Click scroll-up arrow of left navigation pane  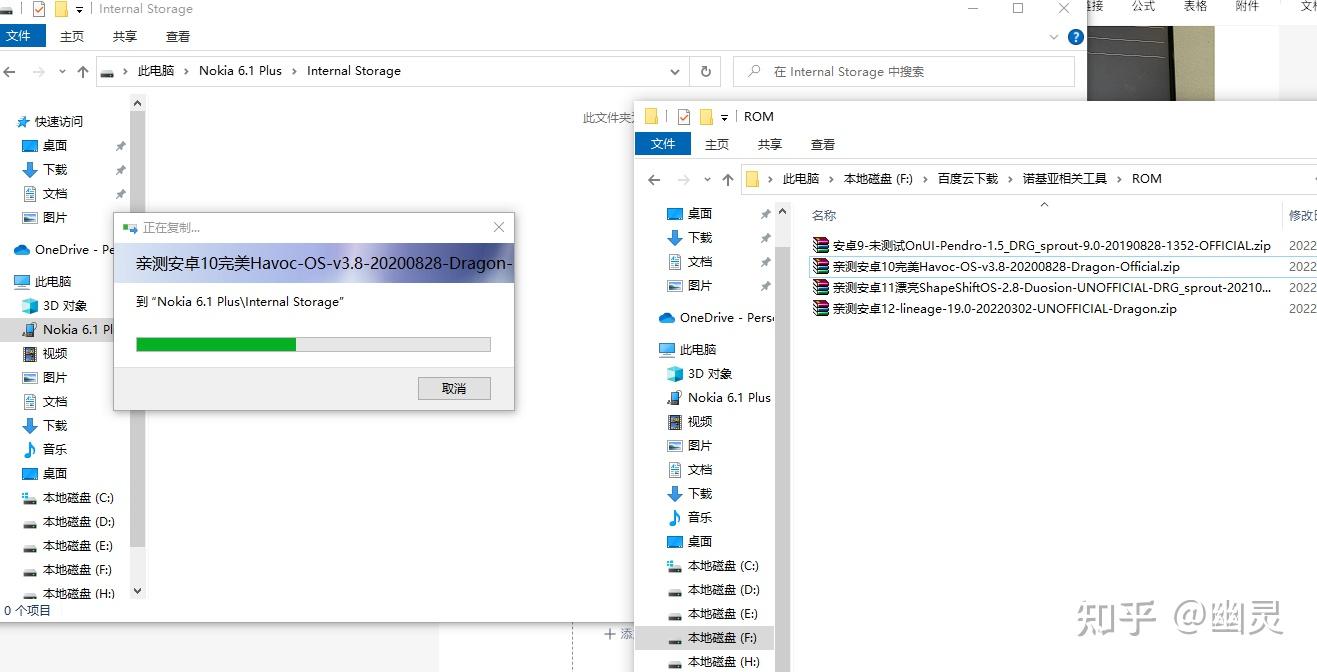coord(138,103)
